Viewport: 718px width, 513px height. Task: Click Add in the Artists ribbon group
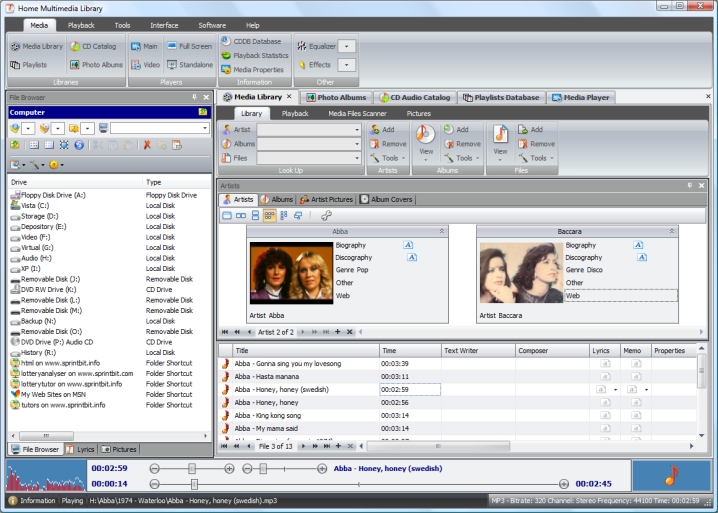click(382, 130)
